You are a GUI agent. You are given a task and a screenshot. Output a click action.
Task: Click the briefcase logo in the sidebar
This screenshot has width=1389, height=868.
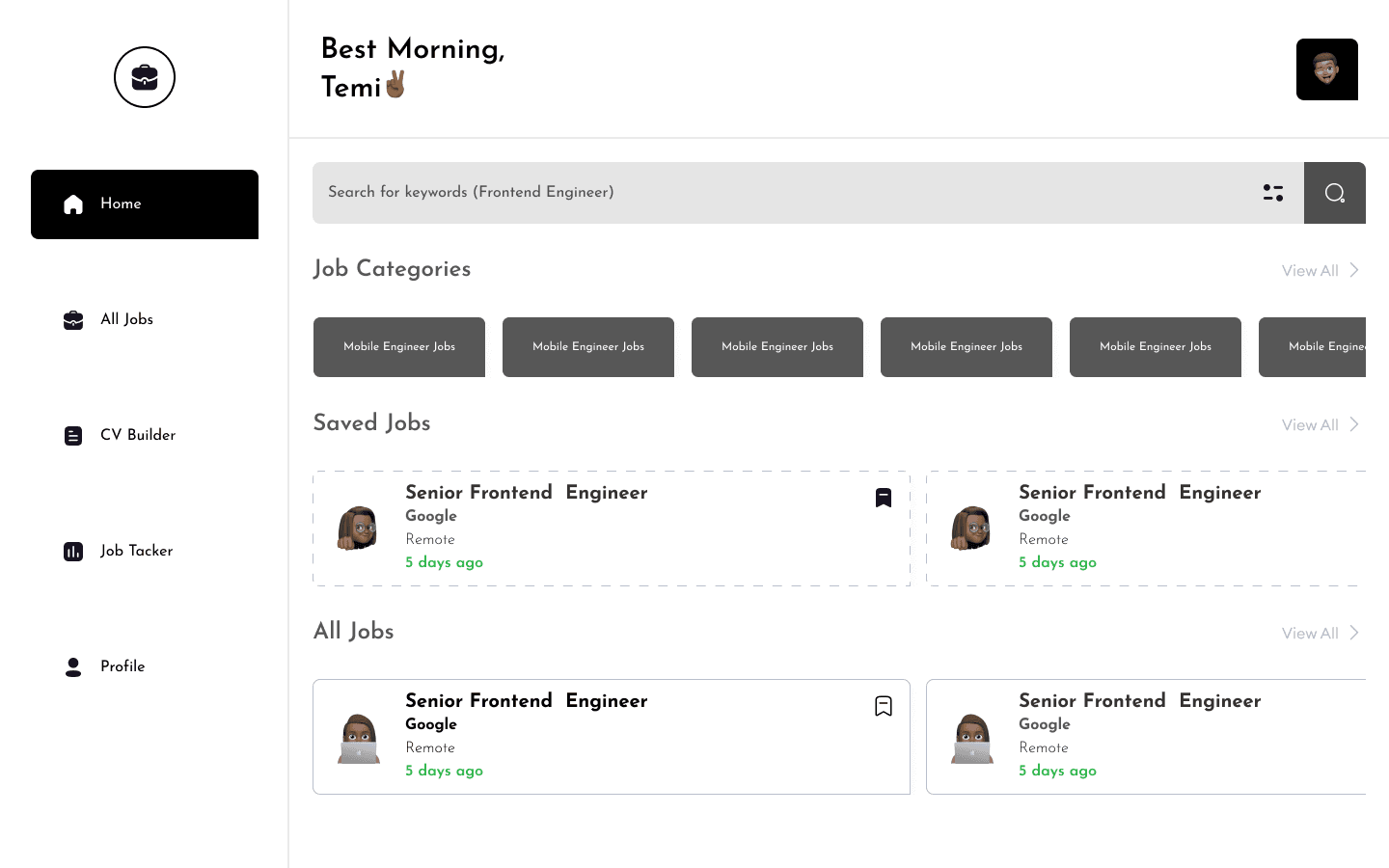[145, 77]
